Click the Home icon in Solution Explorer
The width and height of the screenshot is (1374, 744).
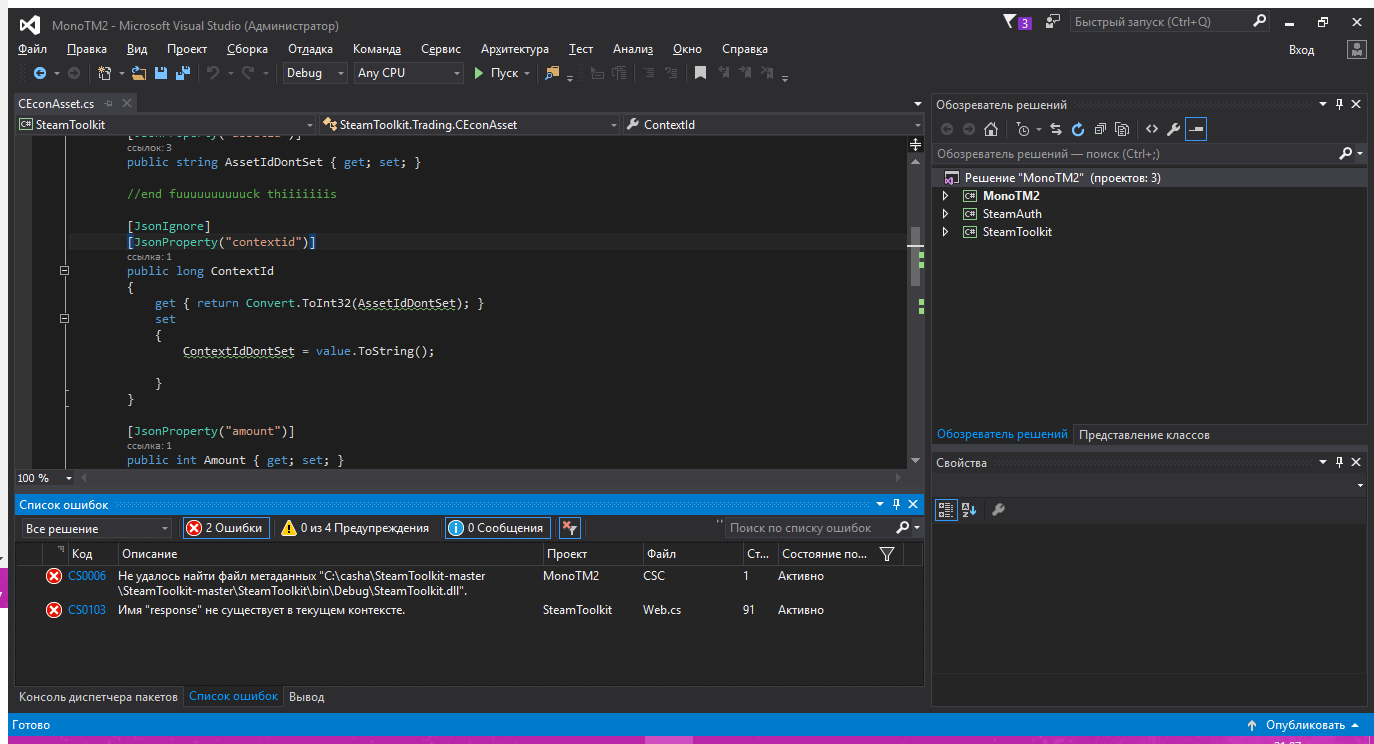(991, 129)
